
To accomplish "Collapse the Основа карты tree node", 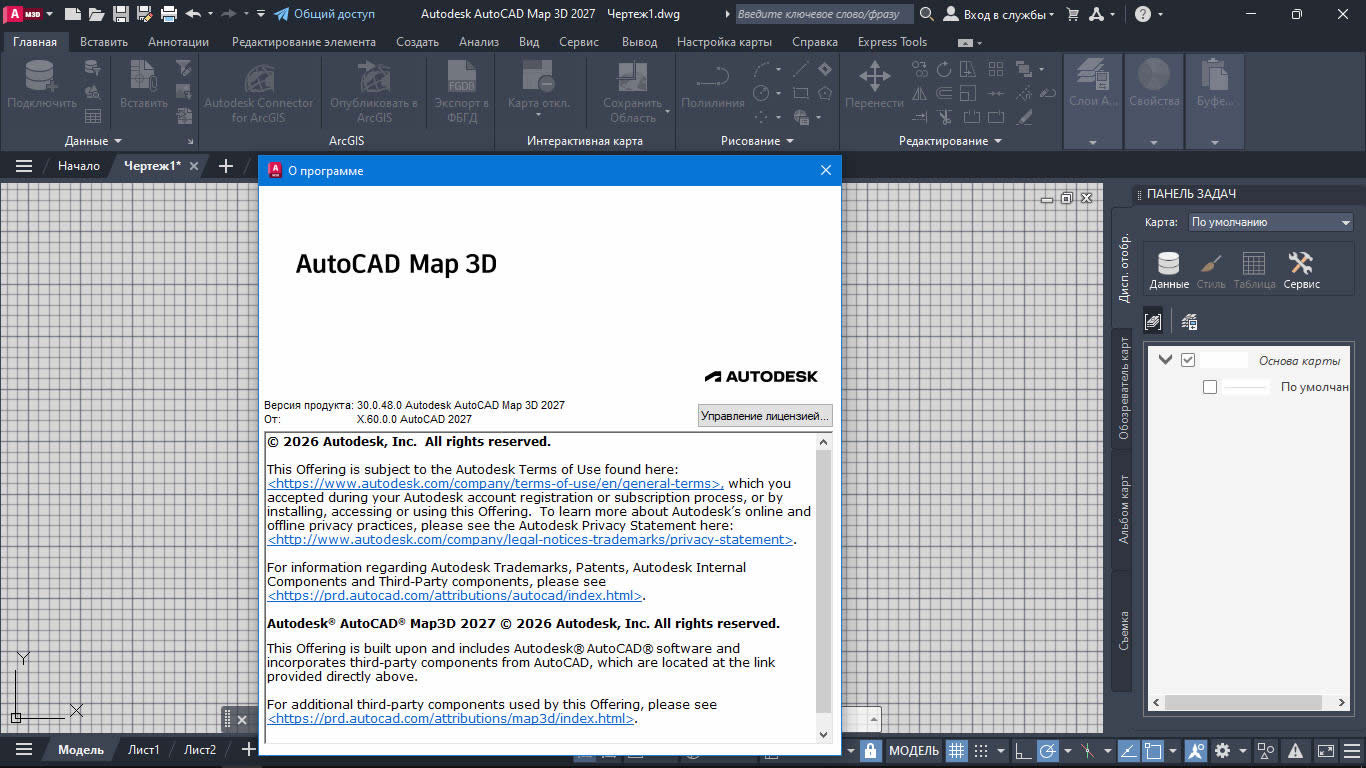I will click(1165, 360).
